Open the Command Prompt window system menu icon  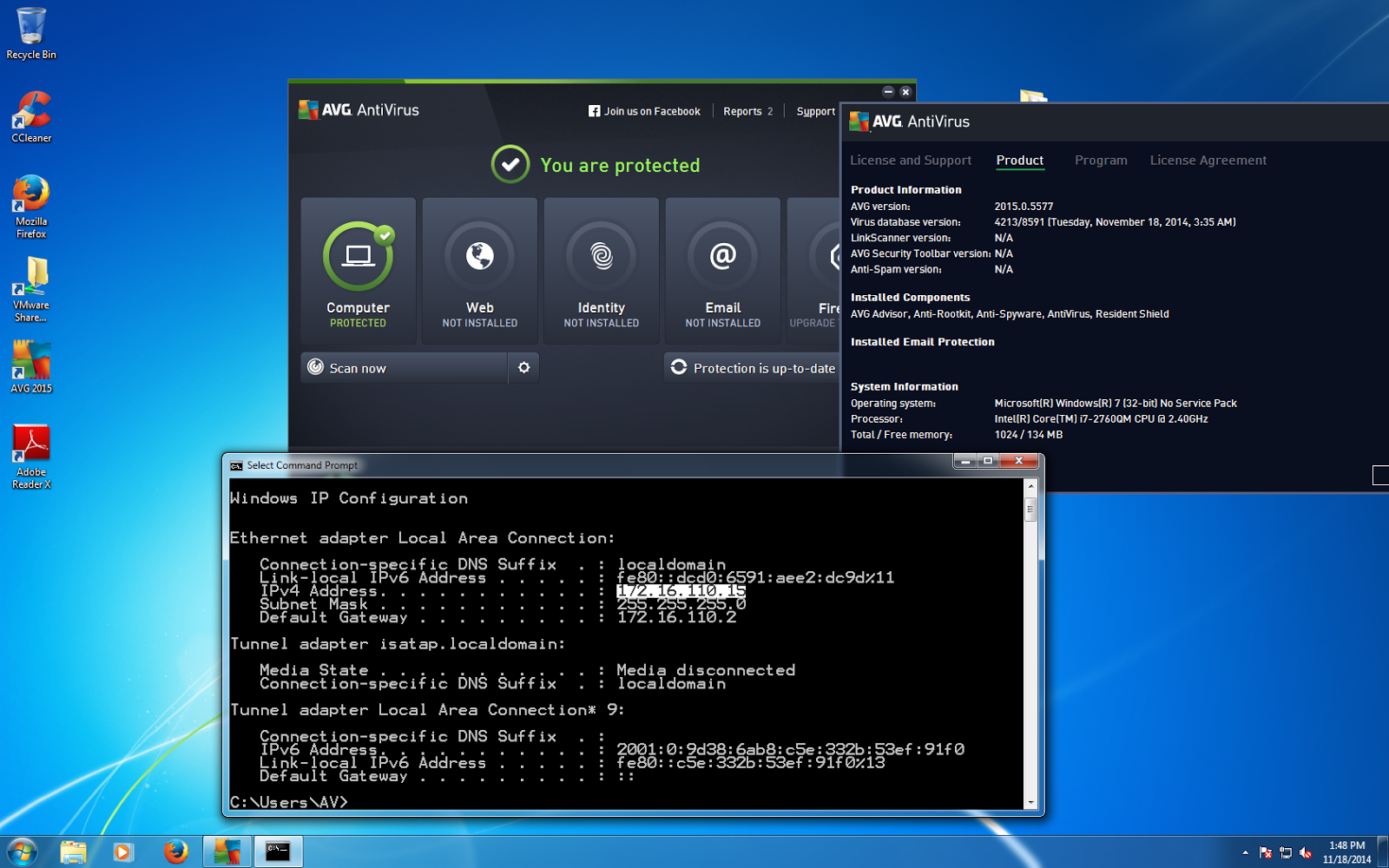pyautogui.click(x=236, y=466)
